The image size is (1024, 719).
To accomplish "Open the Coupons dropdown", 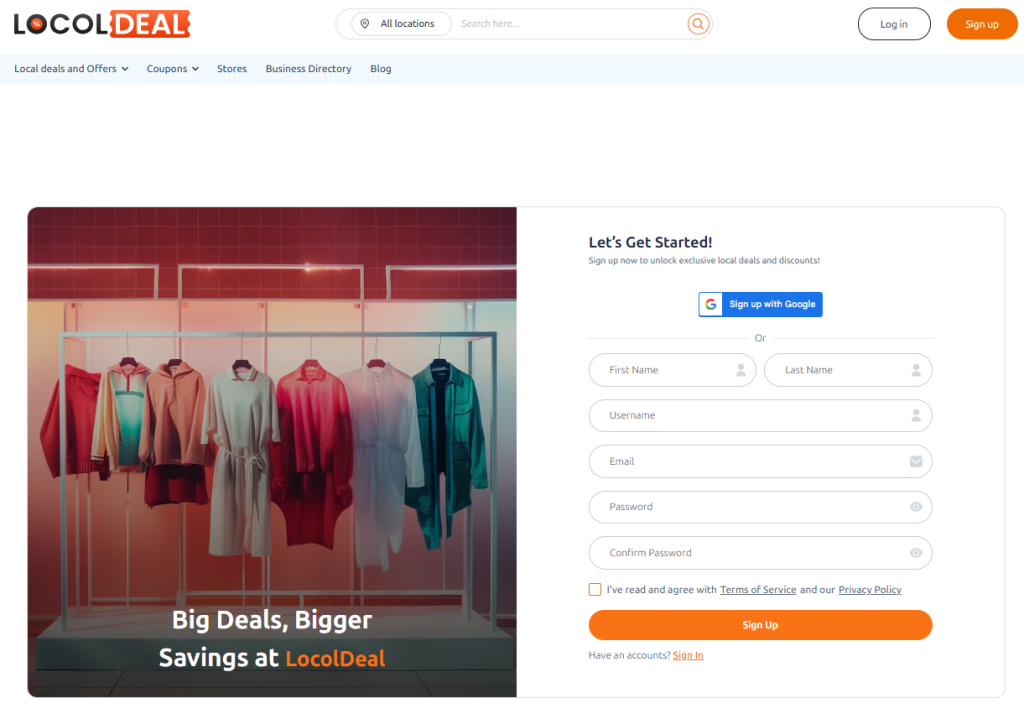I will [x=172, y=69].
